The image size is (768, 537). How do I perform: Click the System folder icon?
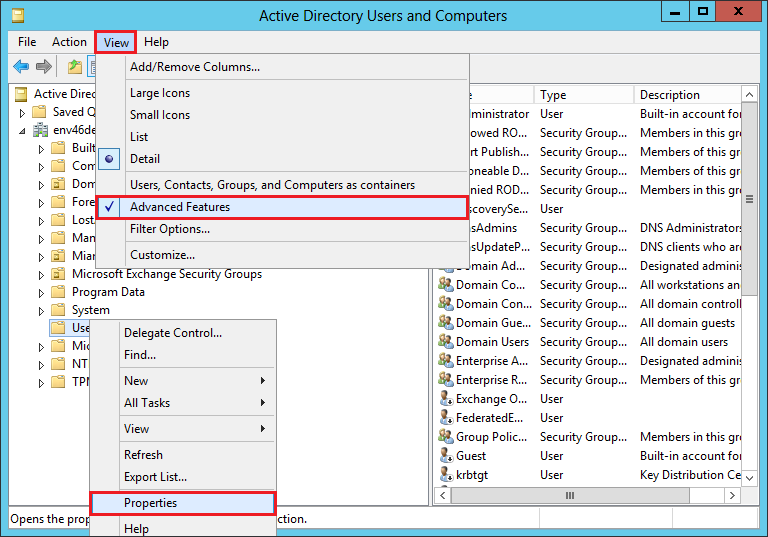pyautogui.click(x=58, y=310)
